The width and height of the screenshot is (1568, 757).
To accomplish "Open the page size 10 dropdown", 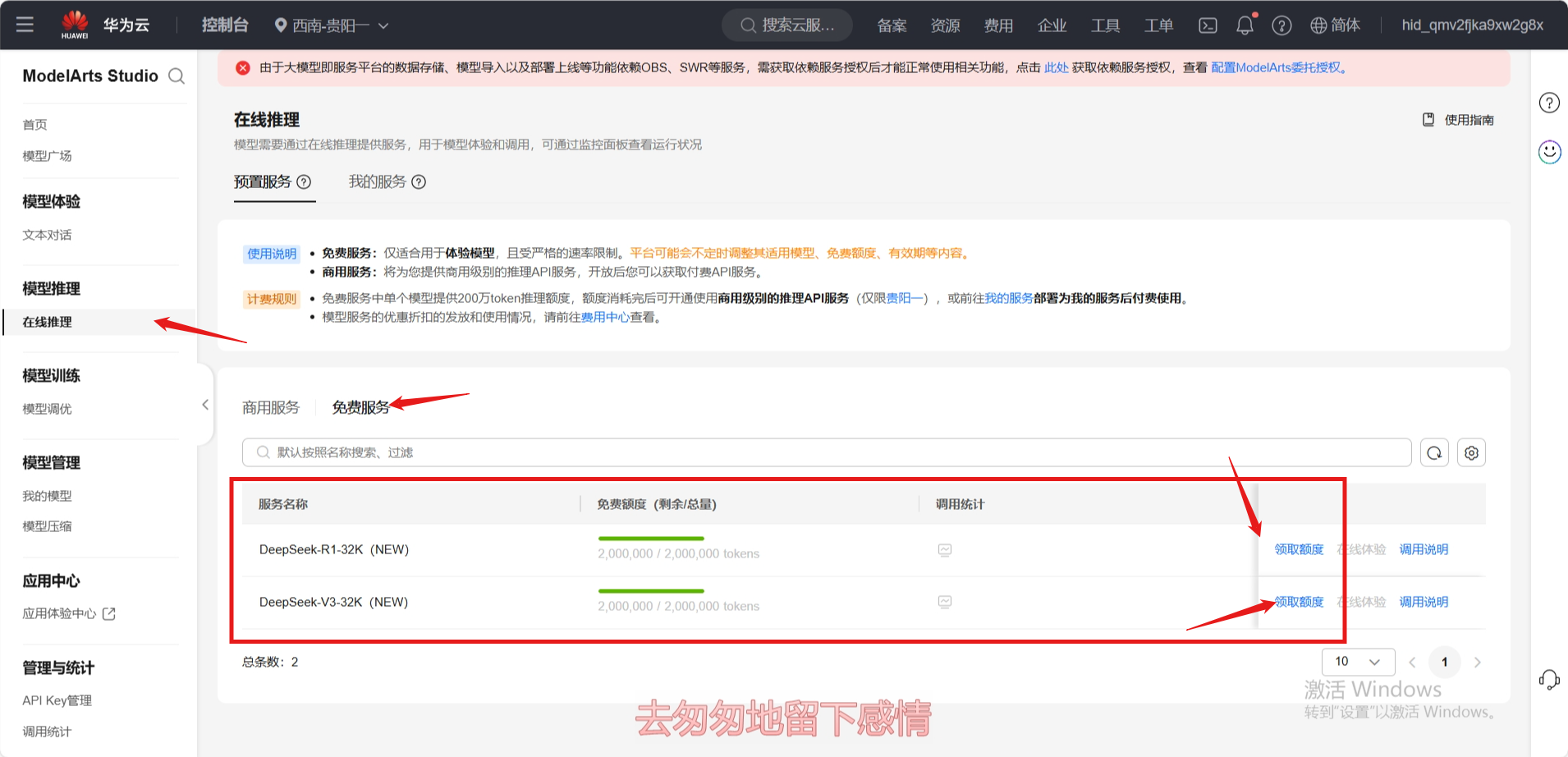I will (x=1358, y=662).
